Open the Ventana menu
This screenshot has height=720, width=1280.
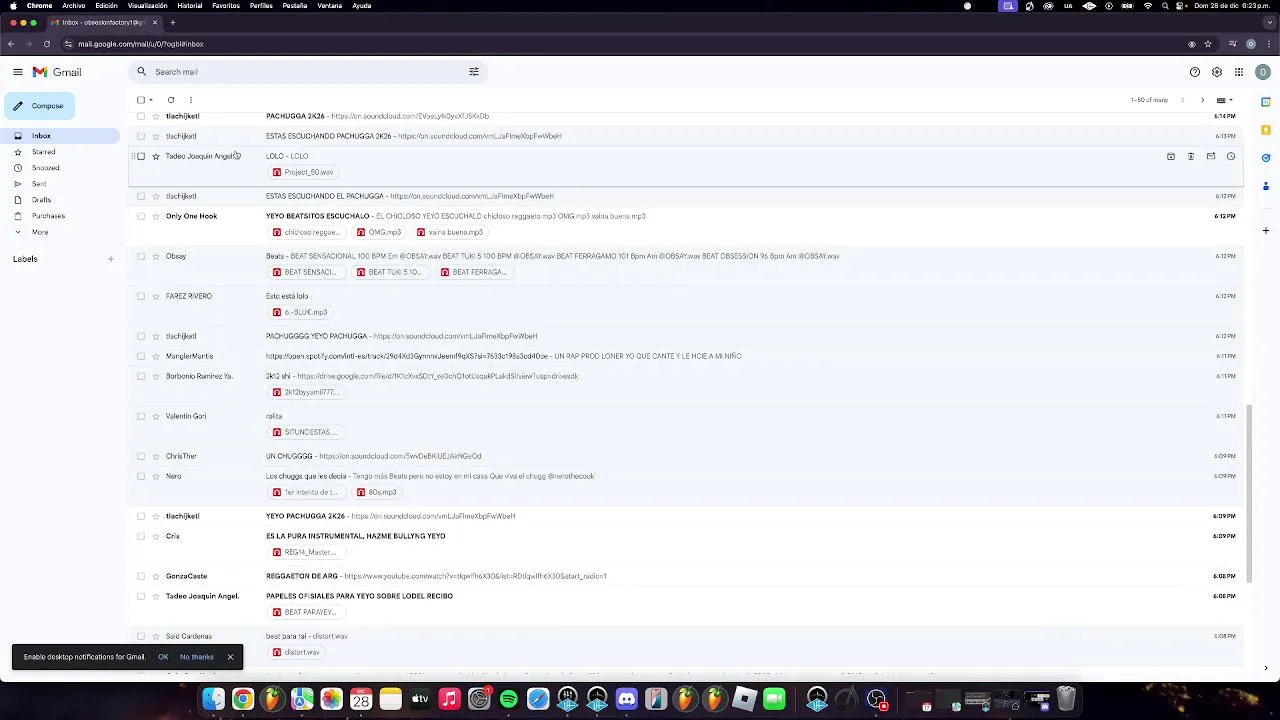click(x=329, y=5)
